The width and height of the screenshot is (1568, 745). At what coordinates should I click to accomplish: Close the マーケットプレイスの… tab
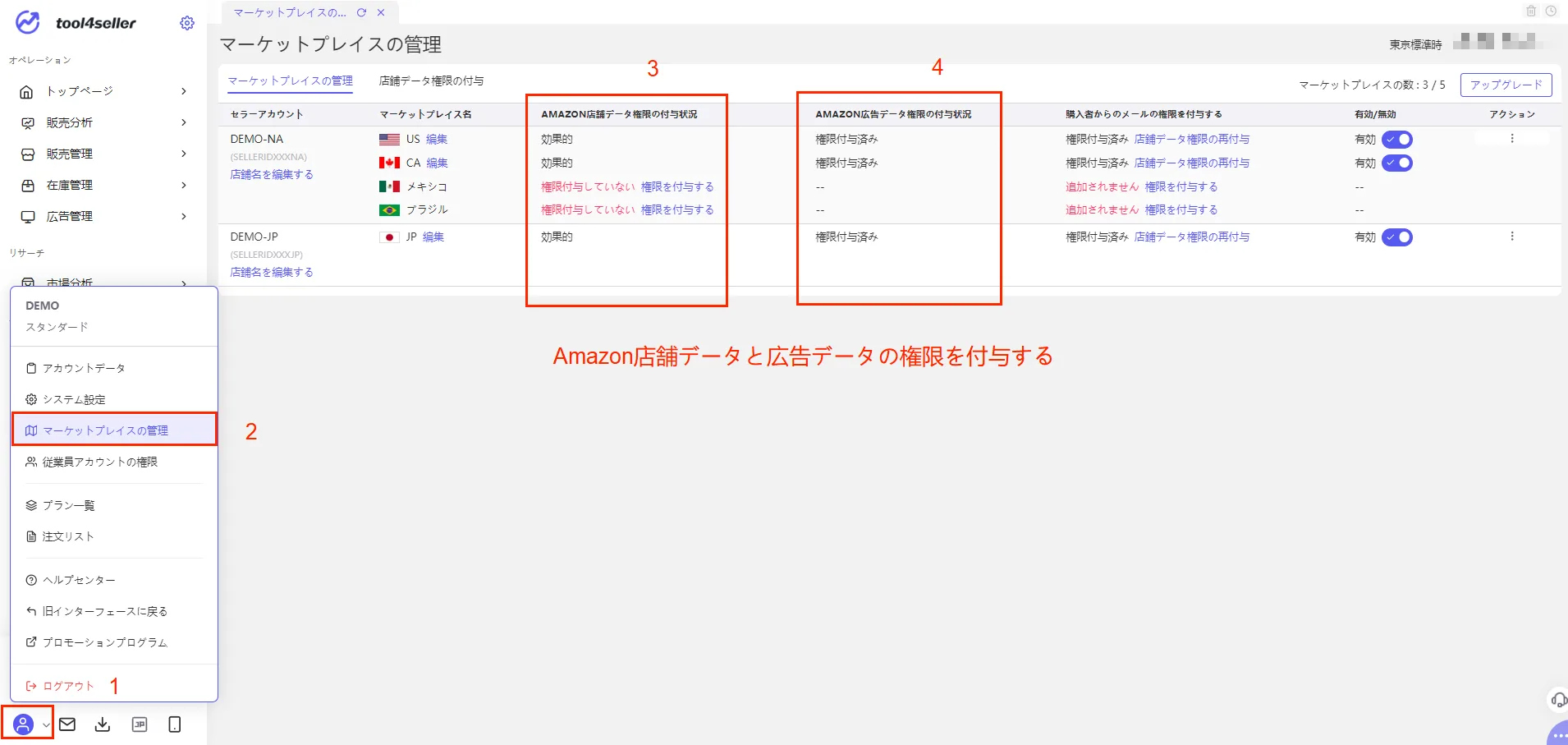[x=381, y=12]
